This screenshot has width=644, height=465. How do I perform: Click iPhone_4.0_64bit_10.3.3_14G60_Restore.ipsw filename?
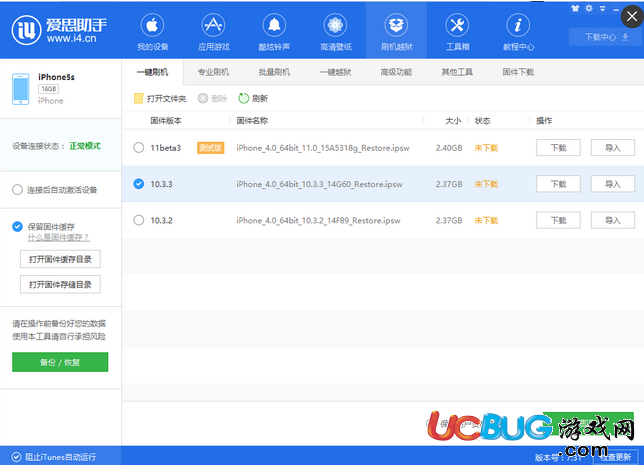click(x=319, y=184)
